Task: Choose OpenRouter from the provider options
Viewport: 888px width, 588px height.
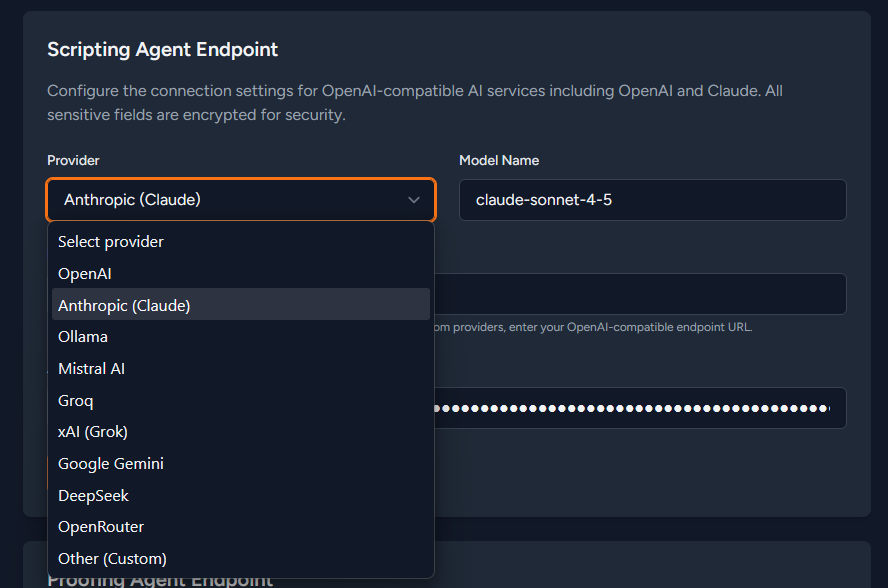Action: (x=101, y=527)
